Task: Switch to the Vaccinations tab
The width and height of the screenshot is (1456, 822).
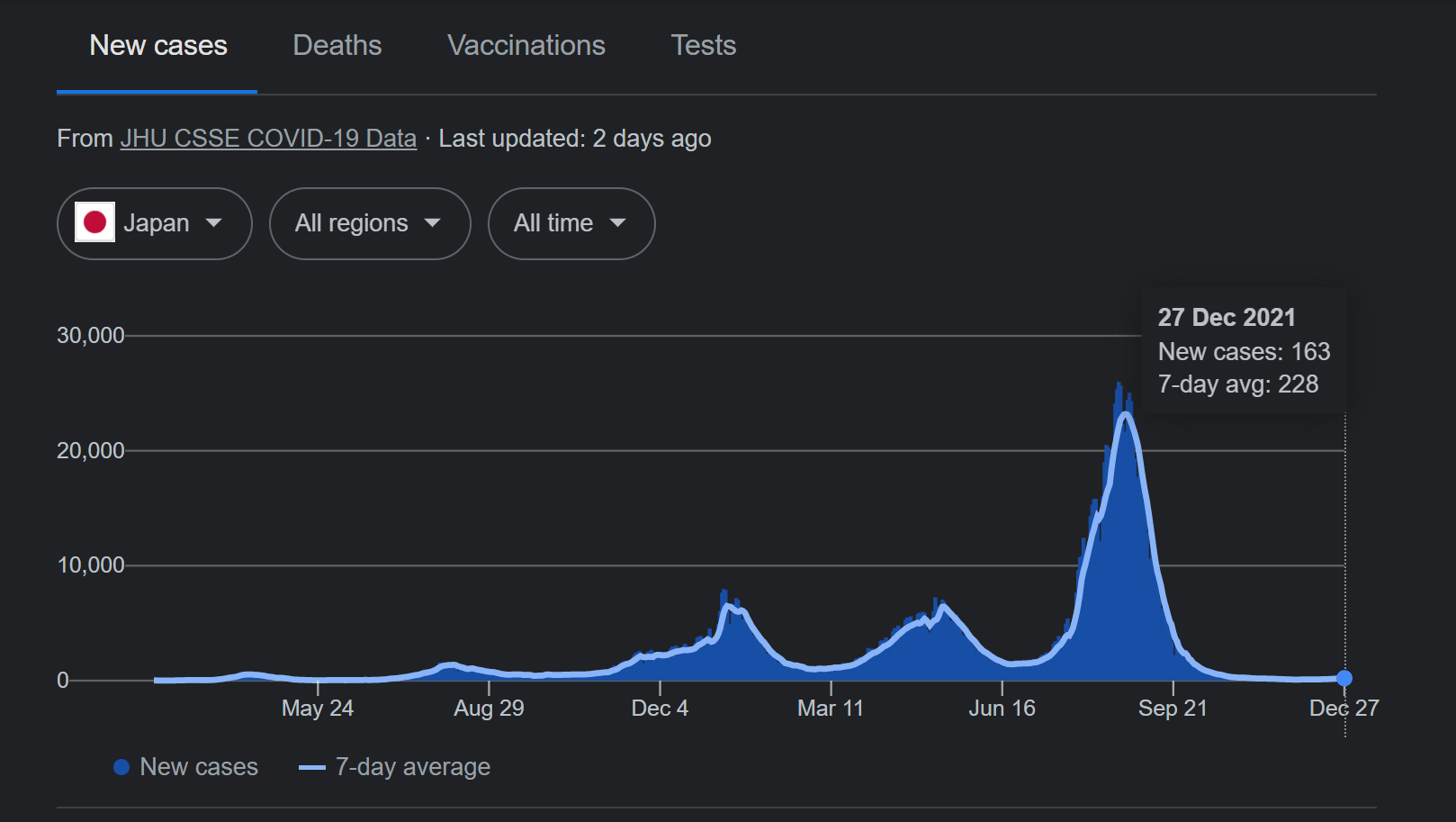Action: (526, 45)
